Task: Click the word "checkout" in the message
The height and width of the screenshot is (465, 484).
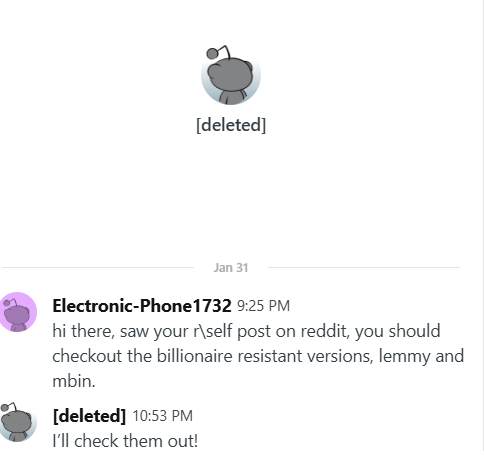Action: pos(87,356)
